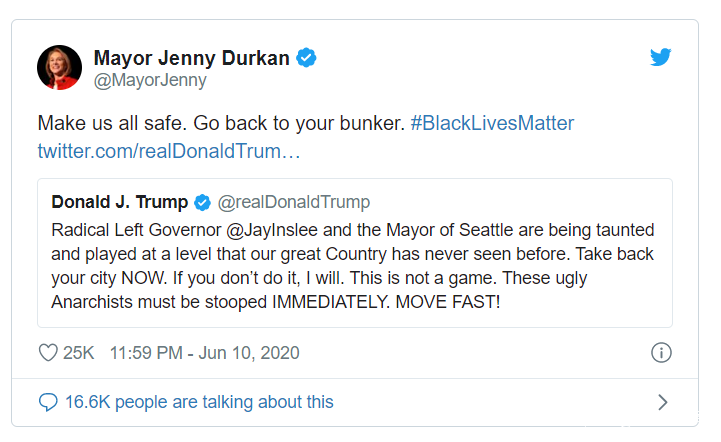Open the 11:59 PM - Jun 10, 2020 timestamp

[205, 353]
